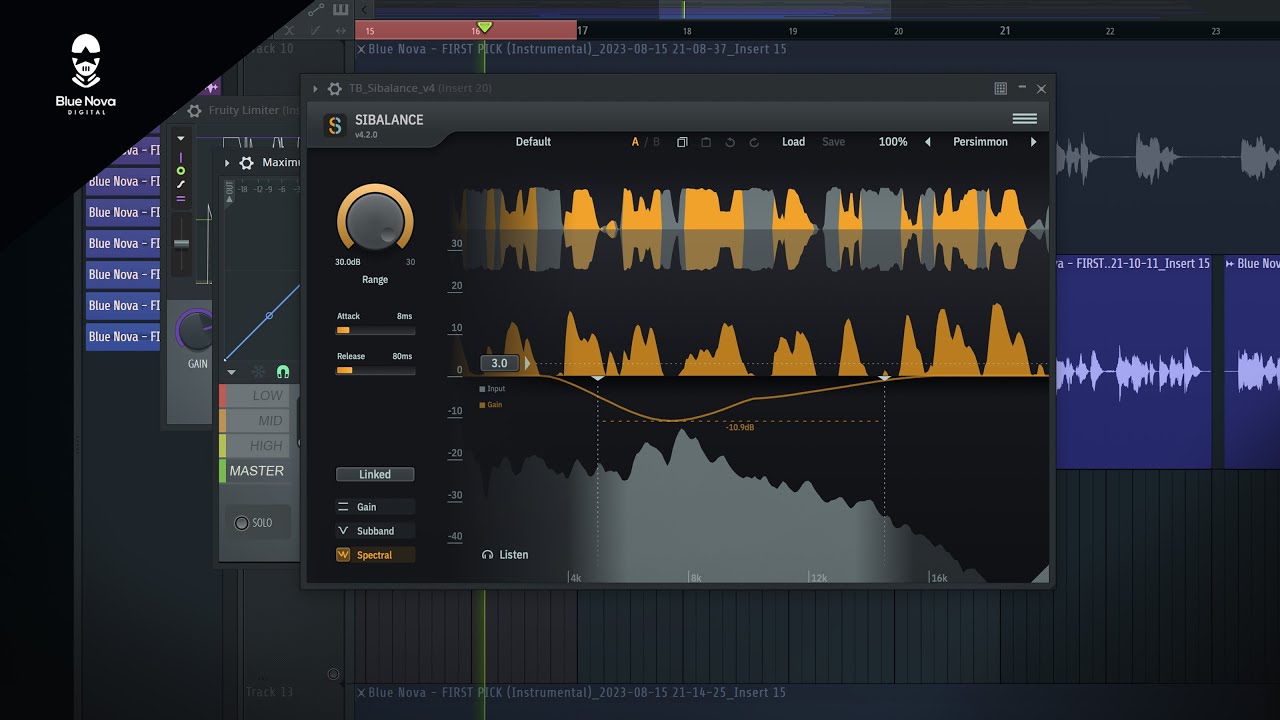Click the snowflake freeze icon in Maximus
This screenshot has height=720, width=1280.
pyautogui.click(x=258, y=372)
